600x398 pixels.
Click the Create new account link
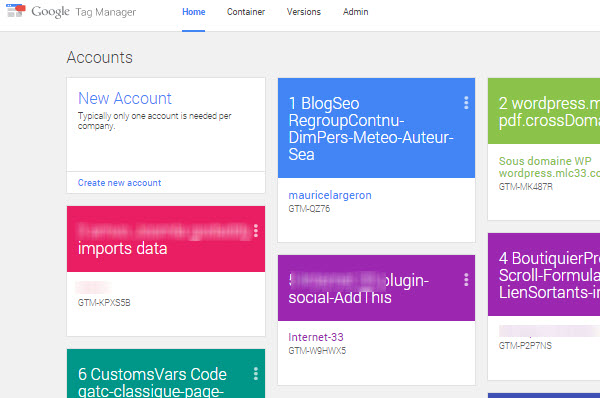click(x=119, y=183)
